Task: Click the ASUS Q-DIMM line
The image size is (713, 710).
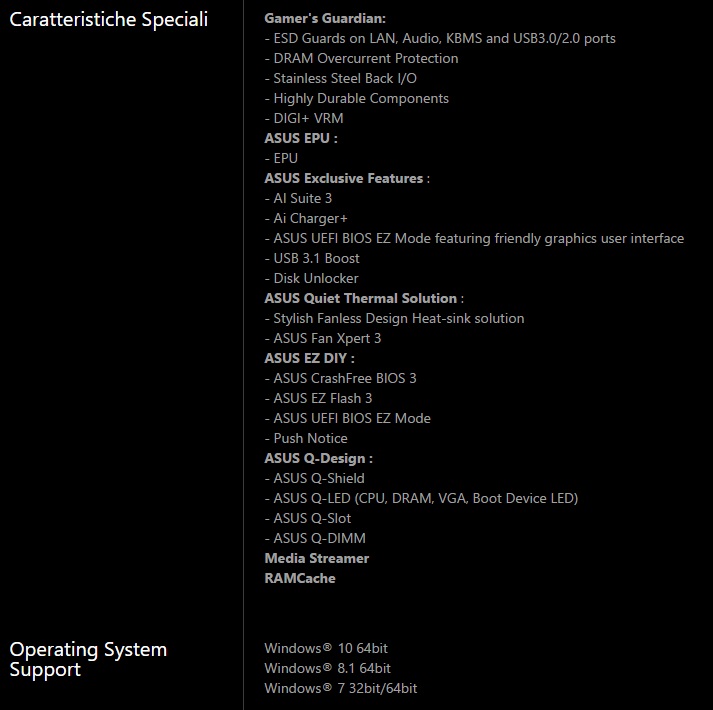Action: [x=315, y=538]
